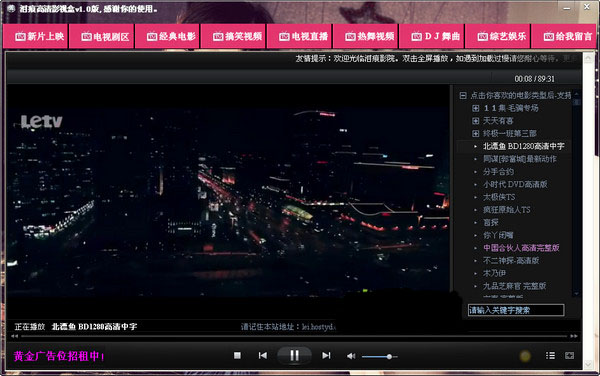Skip to the next track
This screenshot has height=376, width=600.
pyautogui.click(x=326, y=356)
